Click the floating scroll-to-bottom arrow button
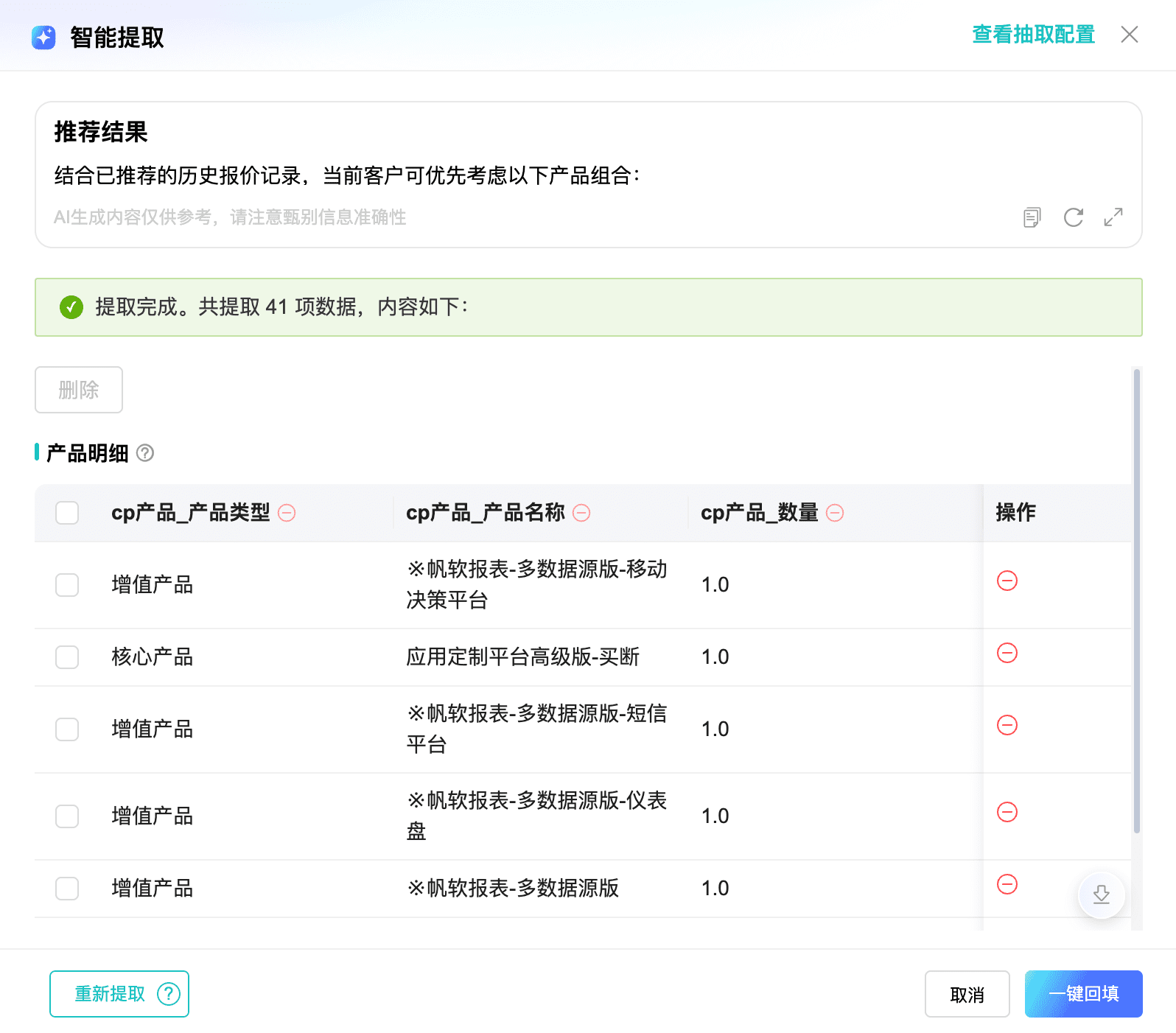 pyautogui.click(x=1102, y=894)
